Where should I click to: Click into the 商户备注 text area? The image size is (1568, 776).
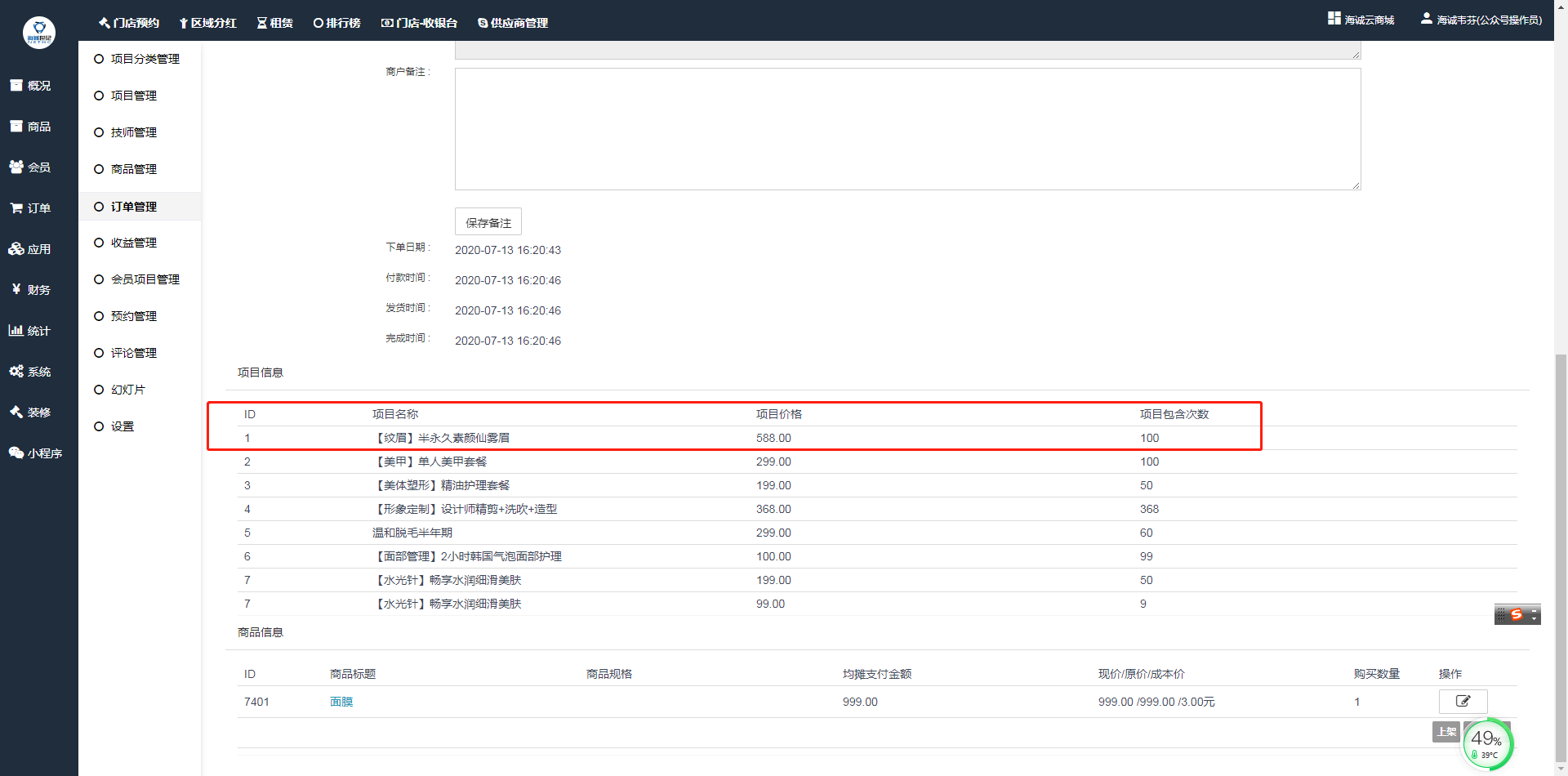pos(906,129)
